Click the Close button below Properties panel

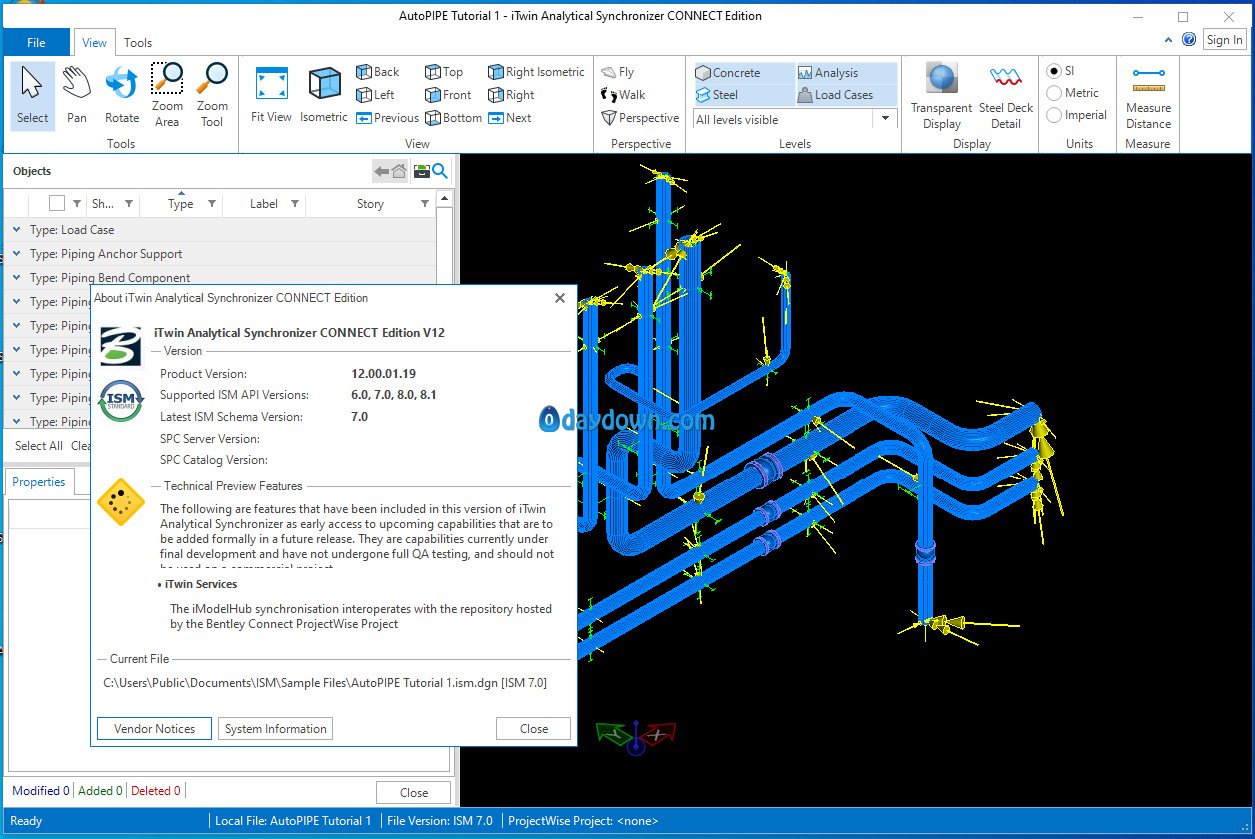tap(414, 792)
